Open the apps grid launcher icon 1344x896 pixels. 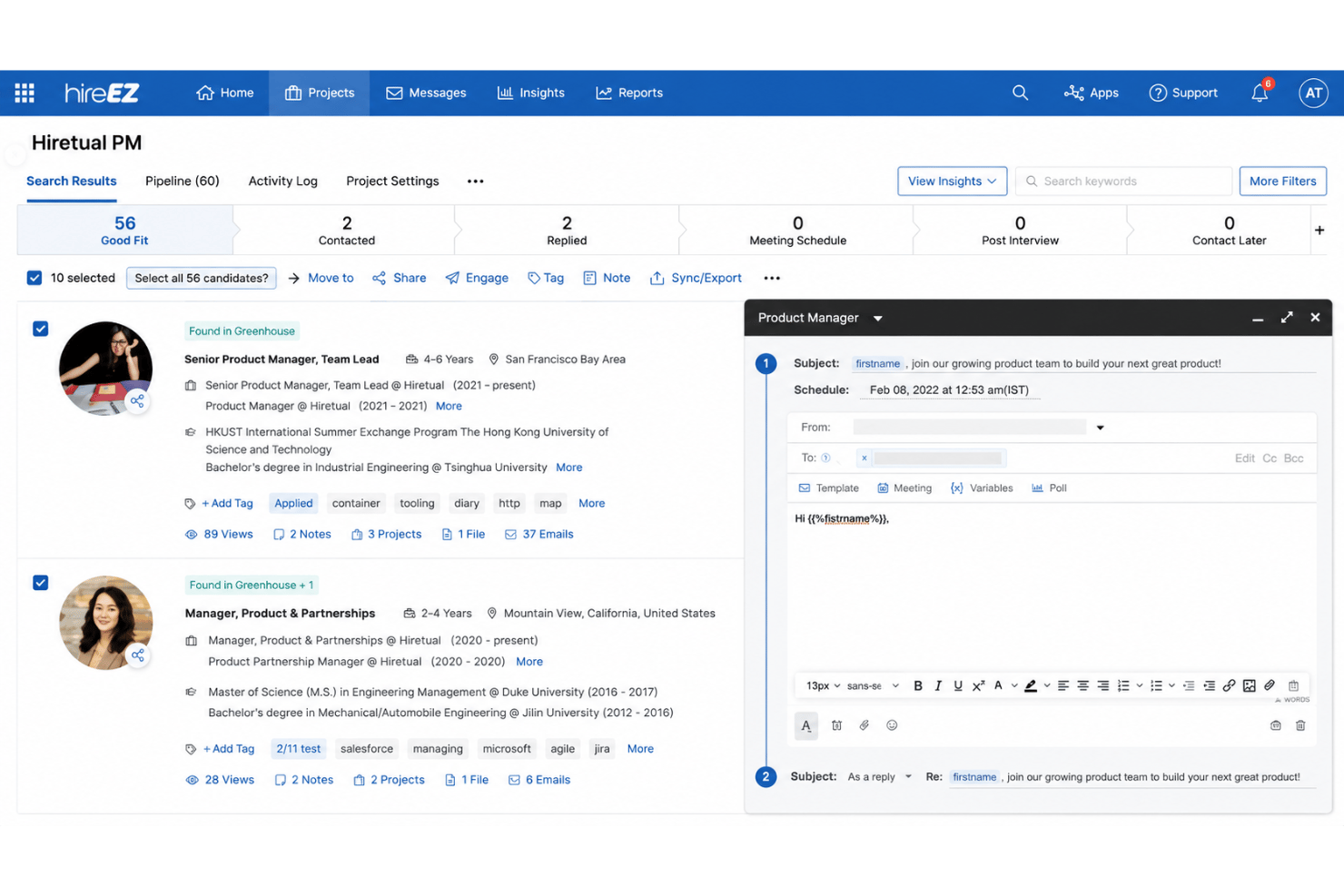[25, 93]
